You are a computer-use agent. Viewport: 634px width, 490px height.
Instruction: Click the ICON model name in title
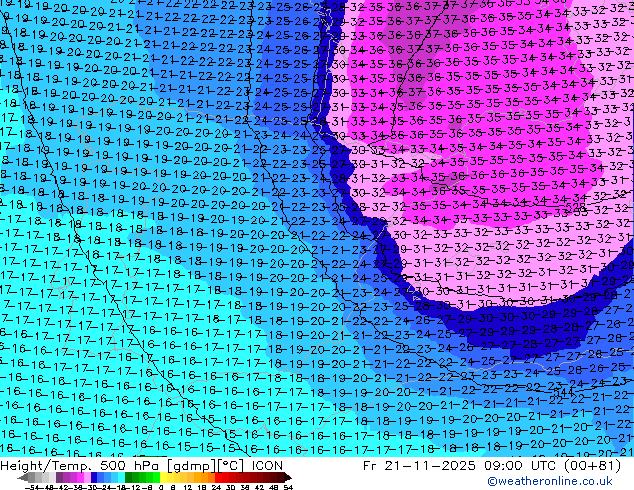[267, 466]
